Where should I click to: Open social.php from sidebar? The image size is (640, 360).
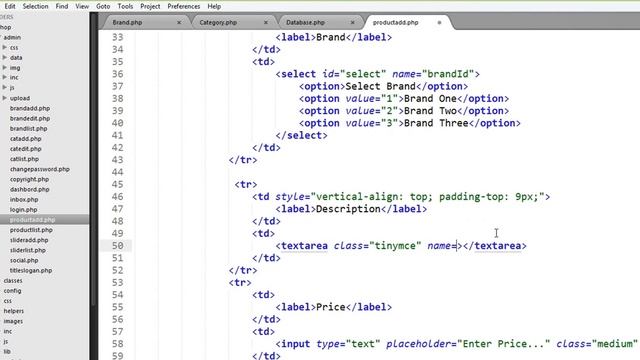click(x=24, y=260)
